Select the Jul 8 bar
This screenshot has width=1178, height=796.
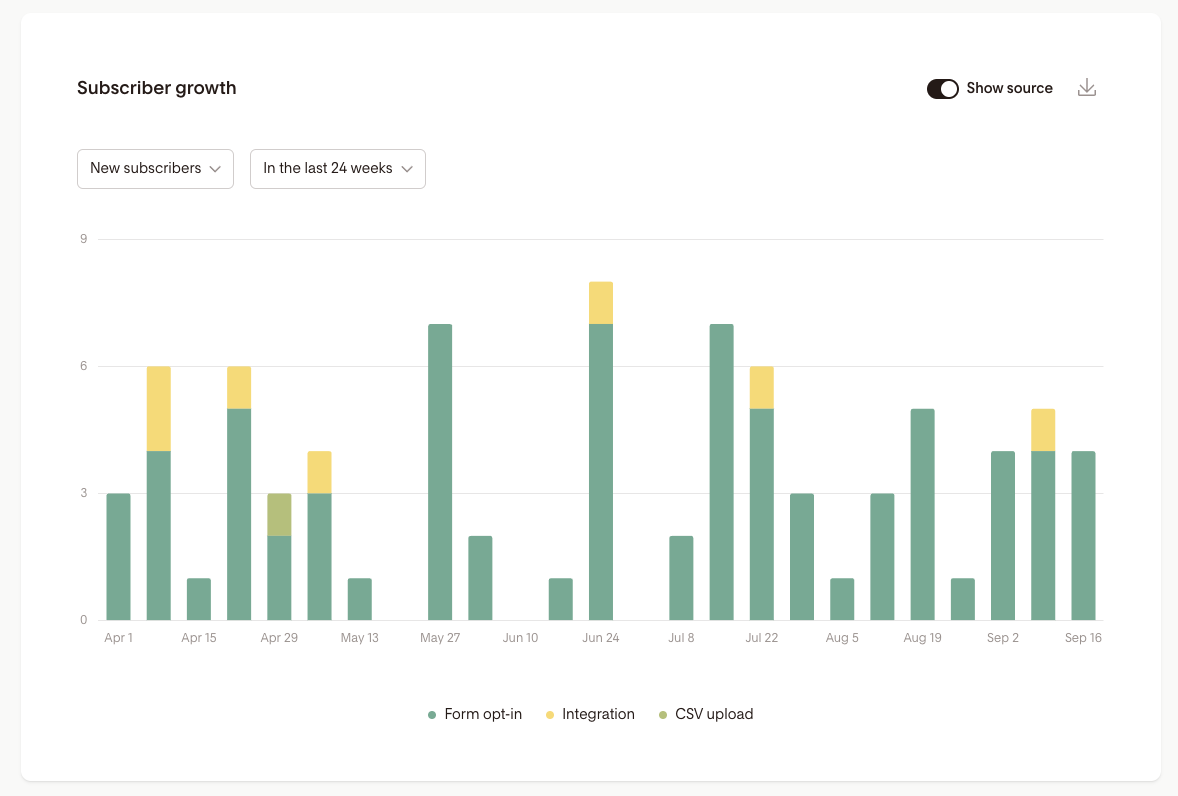(x=681, y=580)
